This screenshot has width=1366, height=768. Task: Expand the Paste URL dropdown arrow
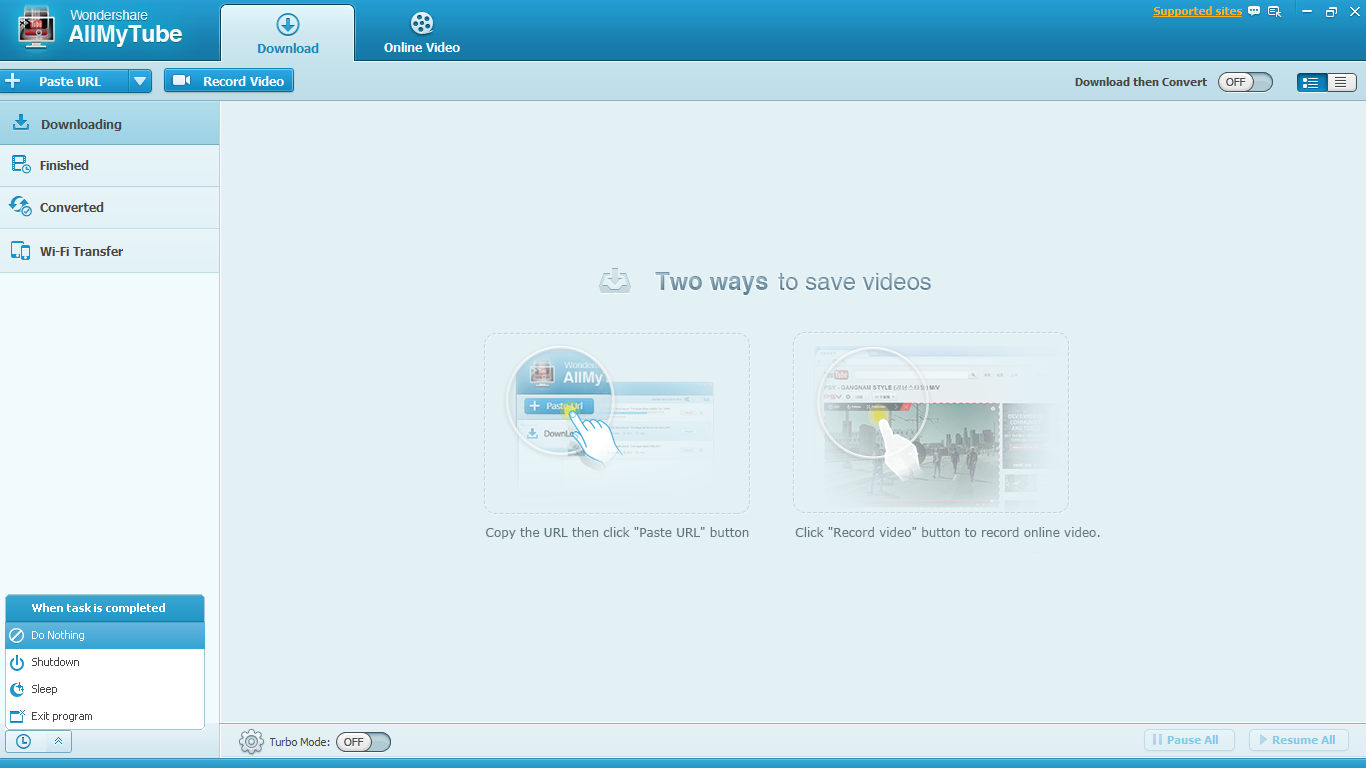click(140, 81)
